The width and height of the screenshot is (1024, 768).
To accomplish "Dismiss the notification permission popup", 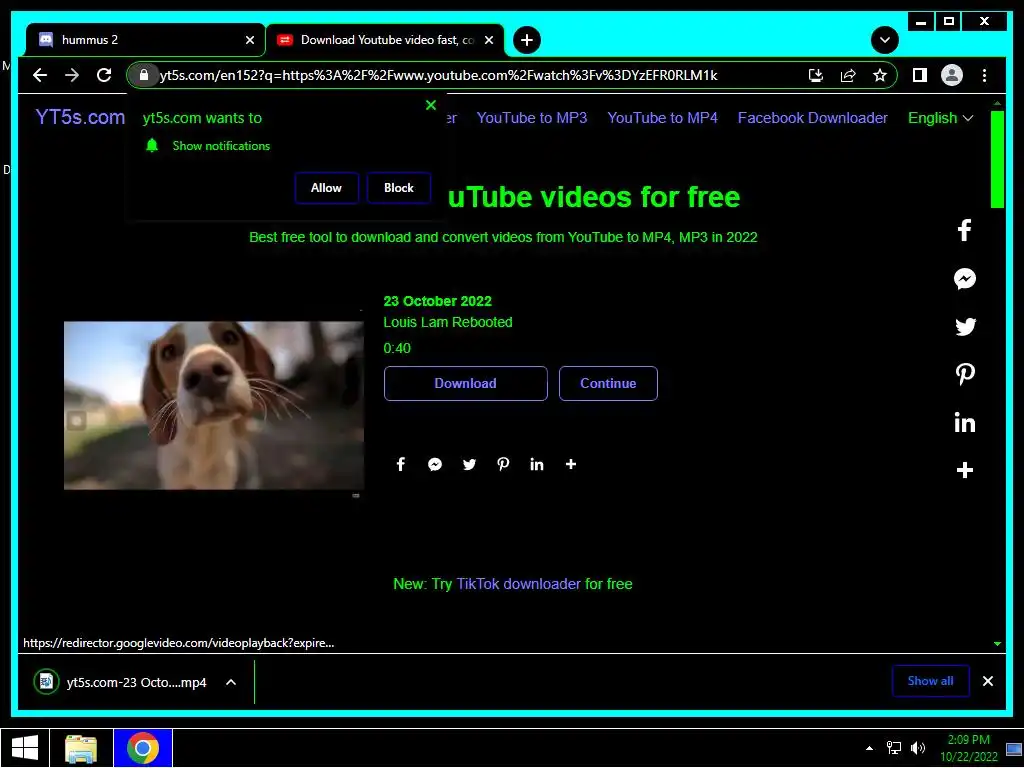I will pos(430,105).
